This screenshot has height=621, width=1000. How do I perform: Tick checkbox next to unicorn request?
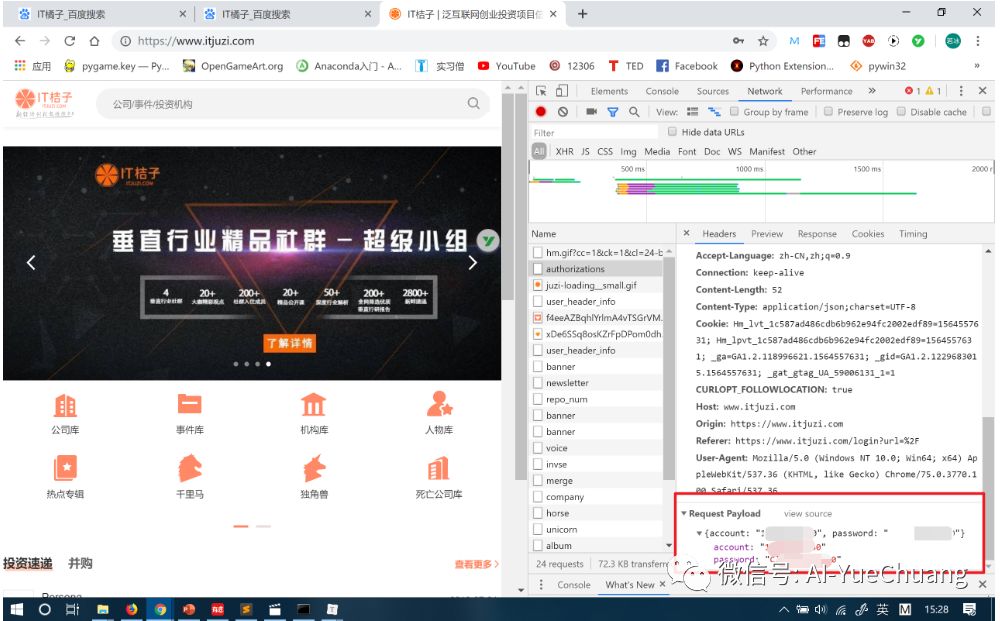pos(538,529)
